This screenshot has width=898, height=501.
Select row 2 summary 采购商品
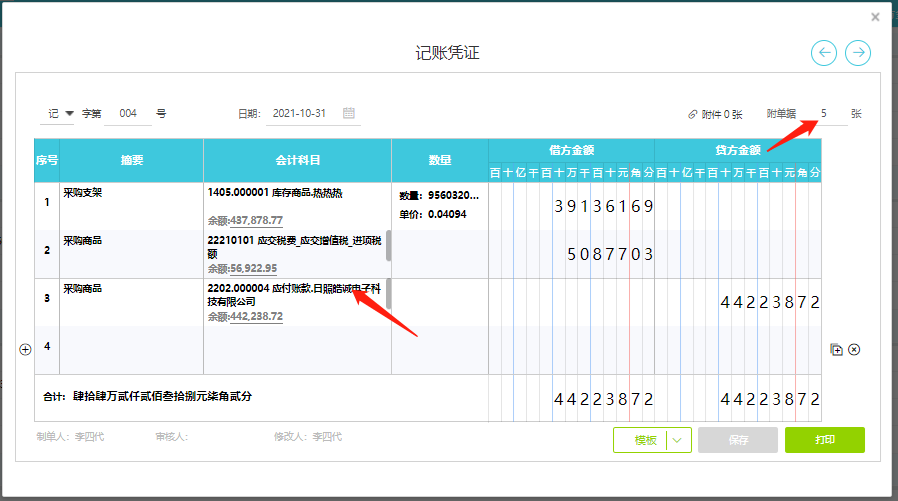click(131, 254)
